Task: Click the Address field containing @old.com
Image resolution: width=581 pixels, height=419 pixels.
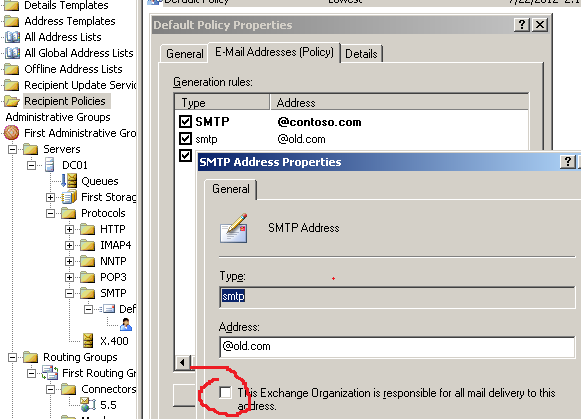Action: 397,347
